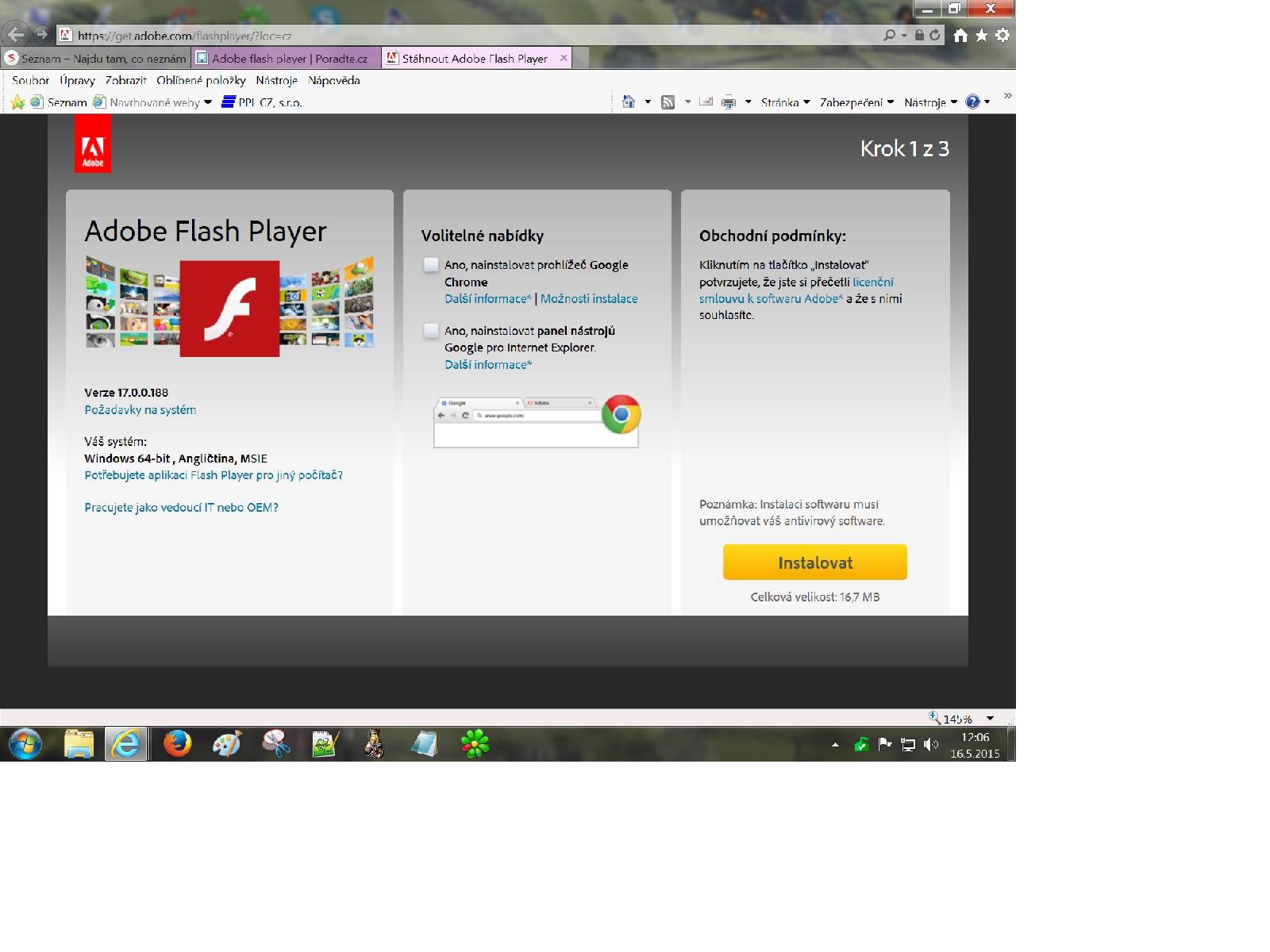Show hidden tray icons arrow
This screenshot has height=952, width=1270.
[x=835, y=745]
